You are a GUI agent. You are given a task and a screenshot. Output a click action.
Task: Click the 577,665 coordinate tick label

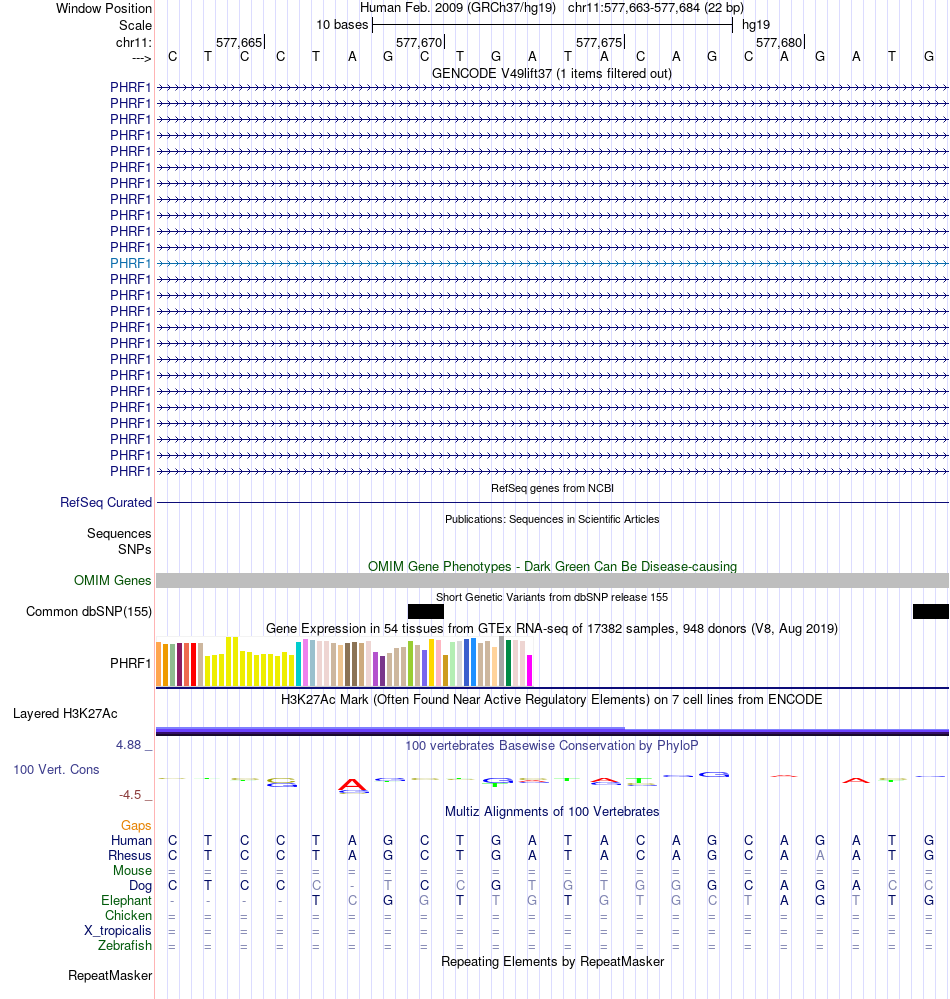[239, 43]
